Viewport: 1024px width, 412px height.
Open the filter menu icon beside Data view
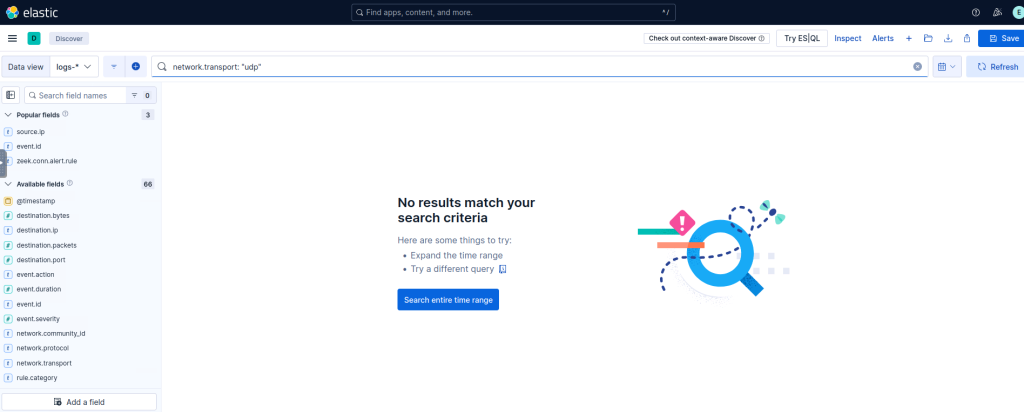click(113, 66)
